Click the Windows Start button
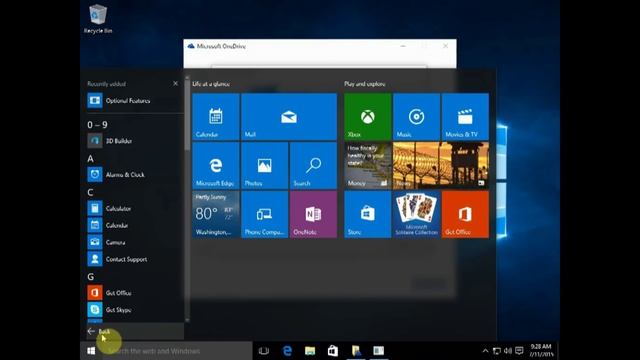Image resolution: width=640 pixels, height=360 pixels. point(91,351)
